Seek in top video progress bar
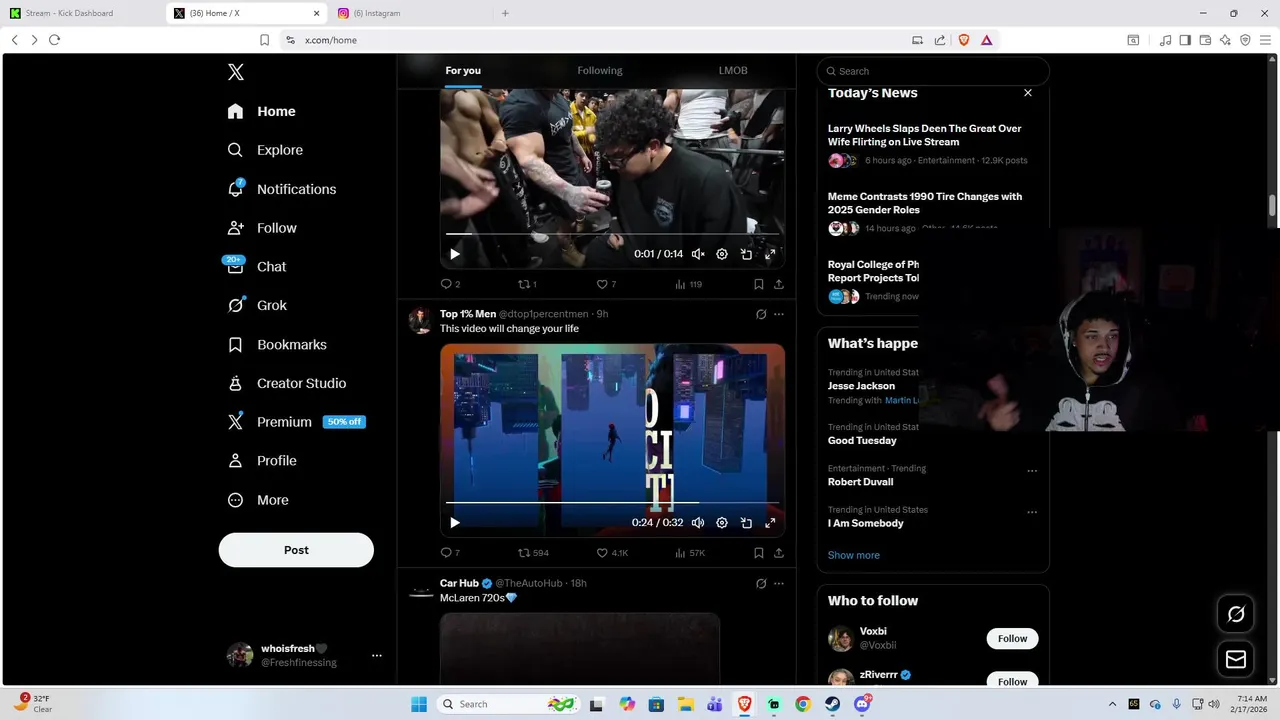 (x=612, y=234)
